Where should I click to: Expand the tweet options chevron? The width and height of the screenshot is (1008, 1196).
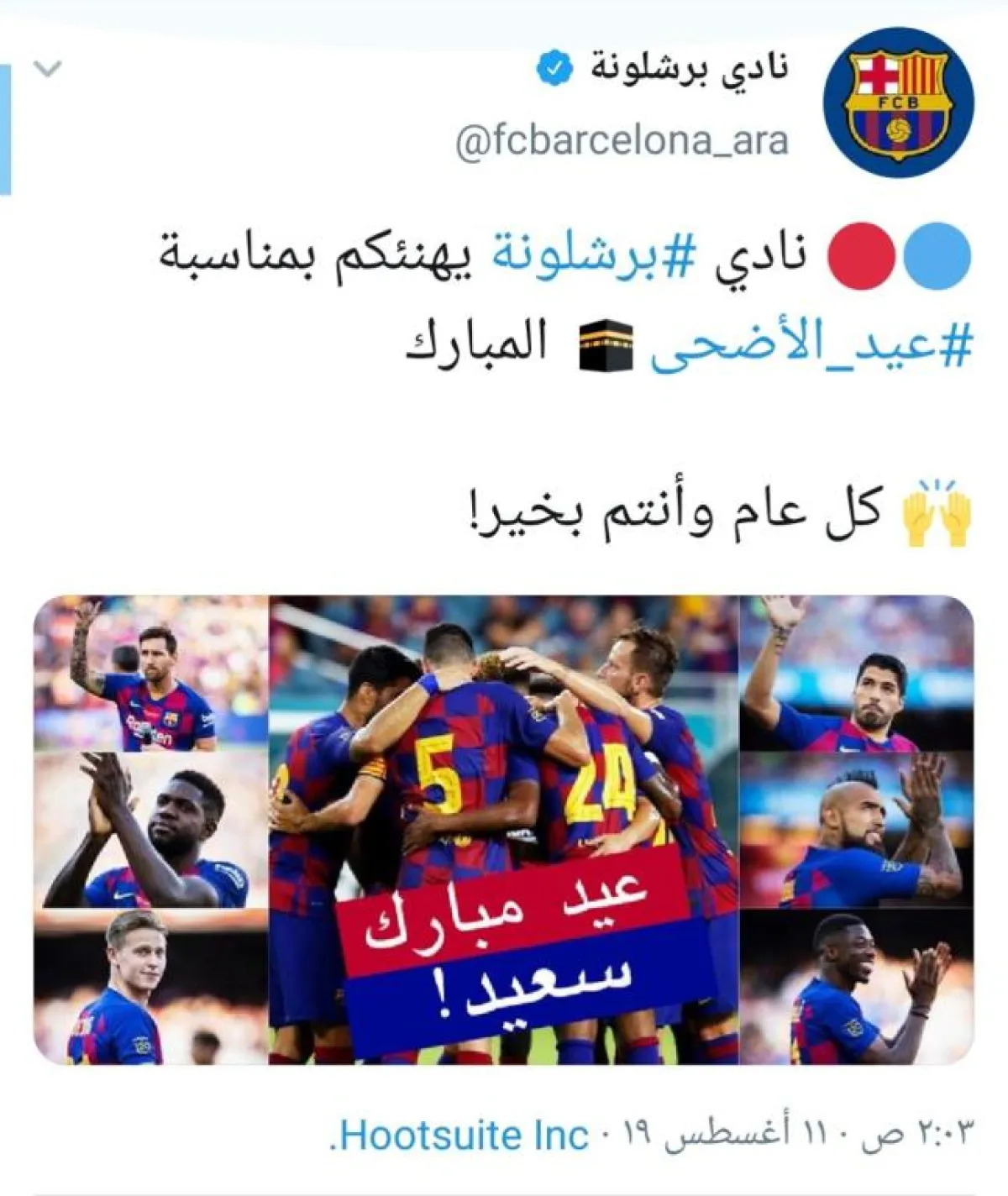coord(48,69)
